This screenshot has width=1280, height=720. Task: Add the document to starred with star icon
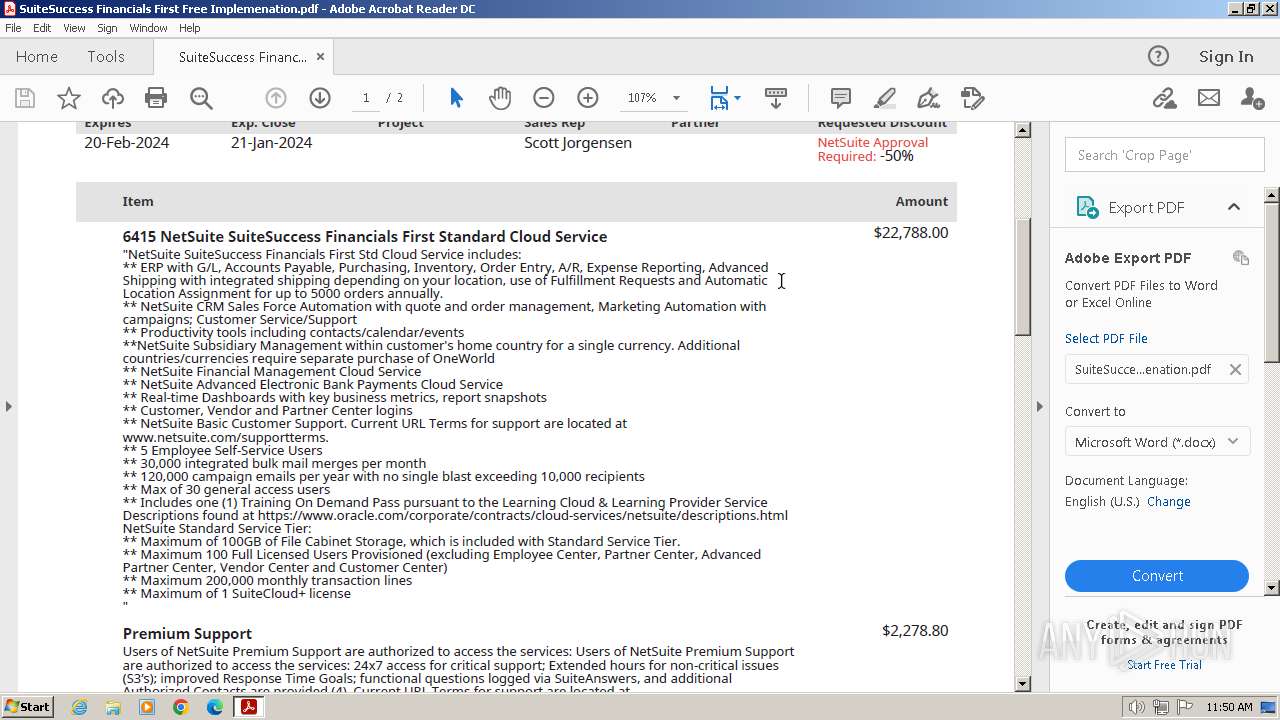coord(69,98)
